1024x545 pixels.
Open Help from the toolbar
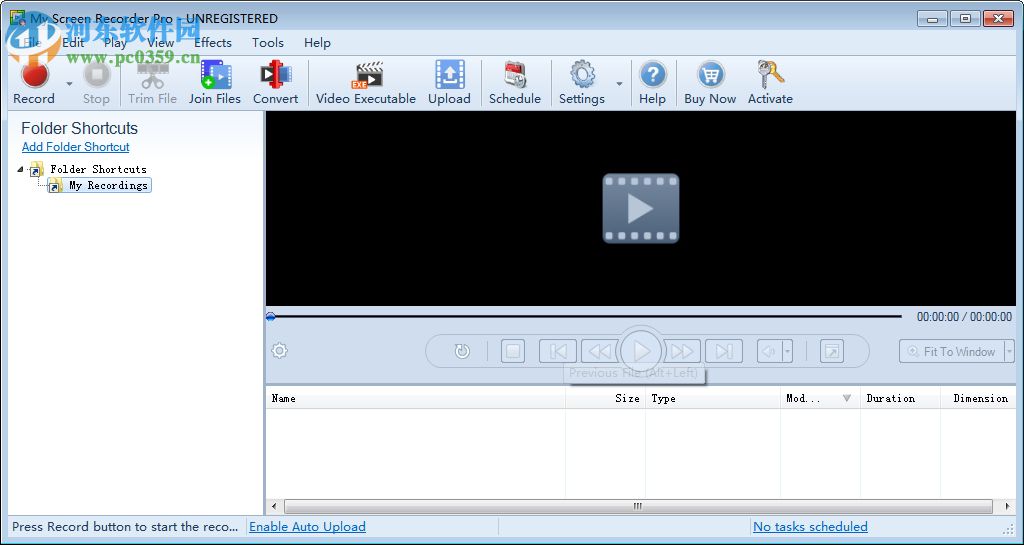pos(652,83)
